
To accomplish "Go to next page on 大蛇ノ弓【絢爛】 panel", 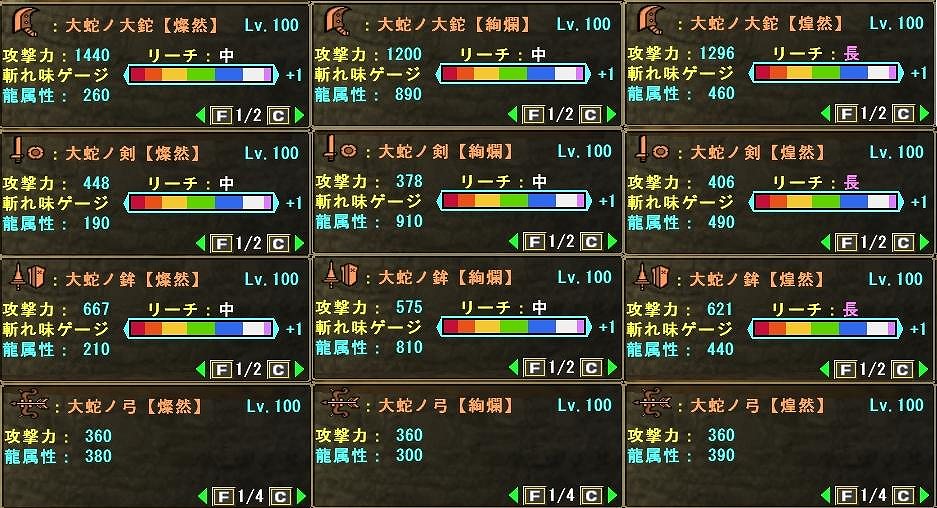I will [x=612, y=495].
